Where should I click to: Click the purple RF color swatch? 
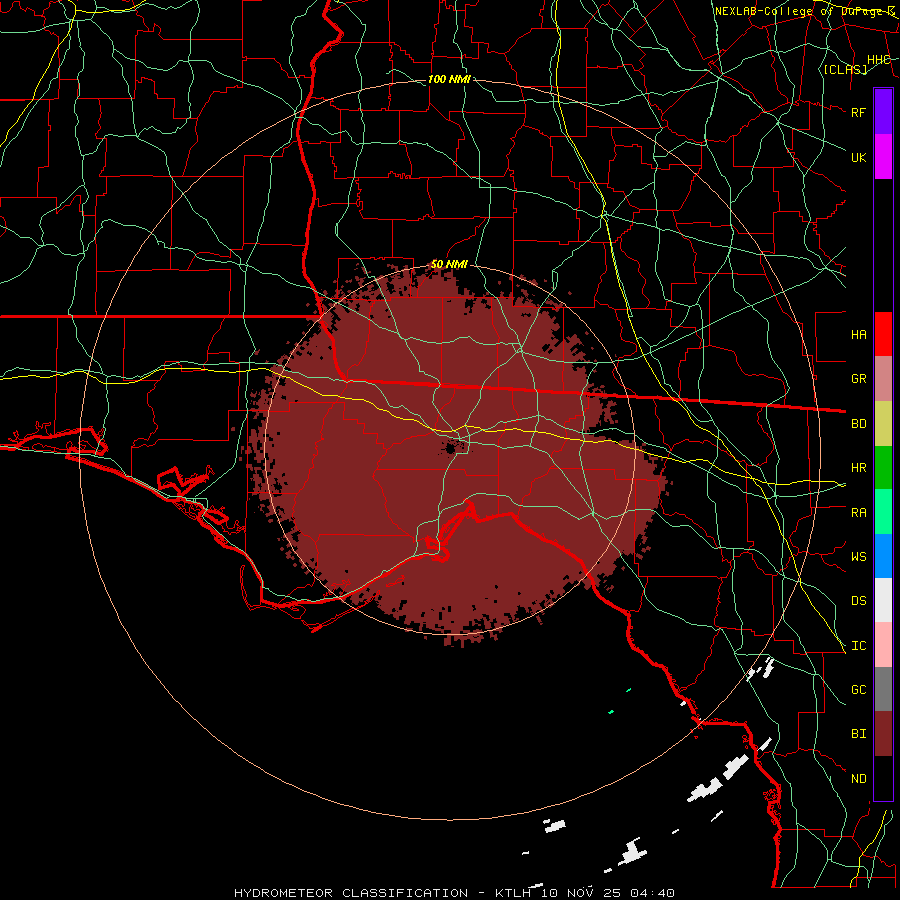pyautogui.click(x=883, y=112)
